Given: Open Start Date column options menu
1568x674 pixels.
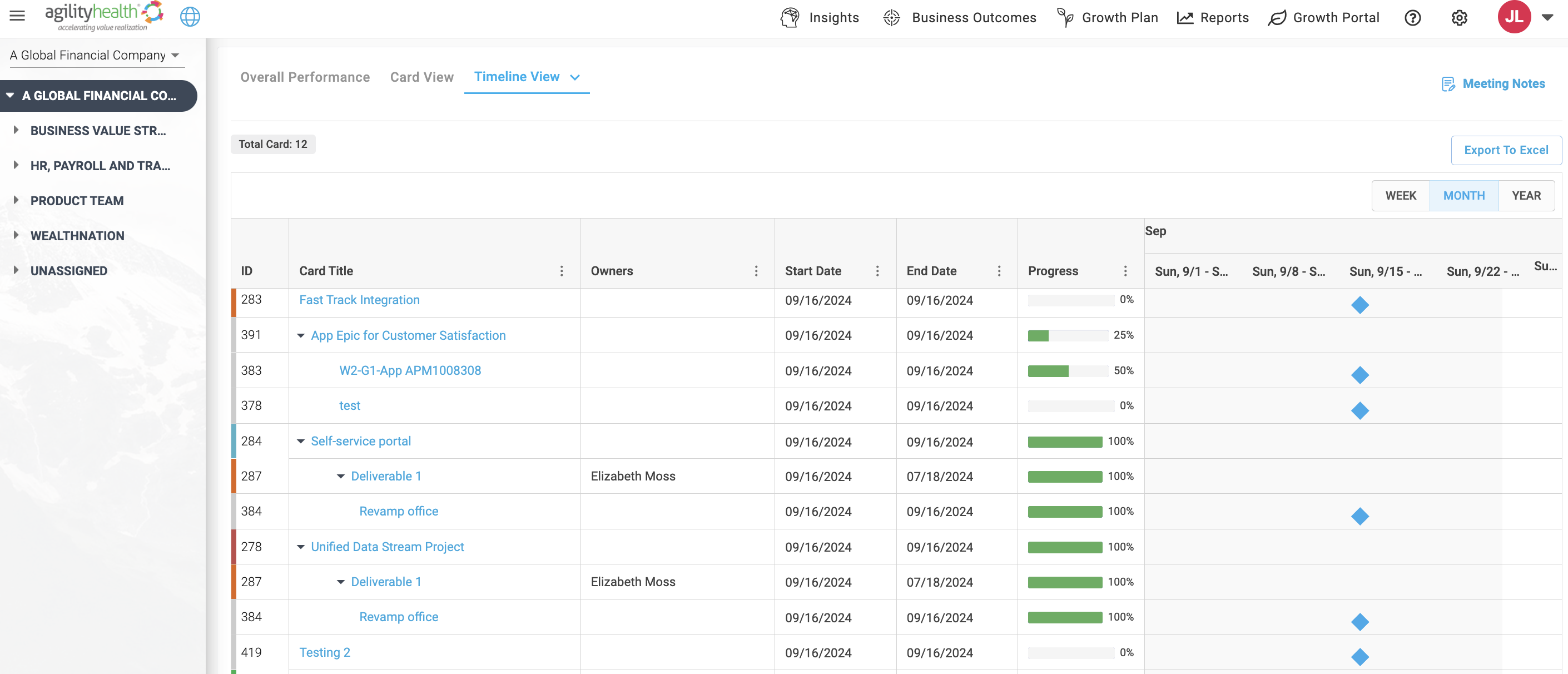Looking at the screenshot, I should (x=877, y=271).
